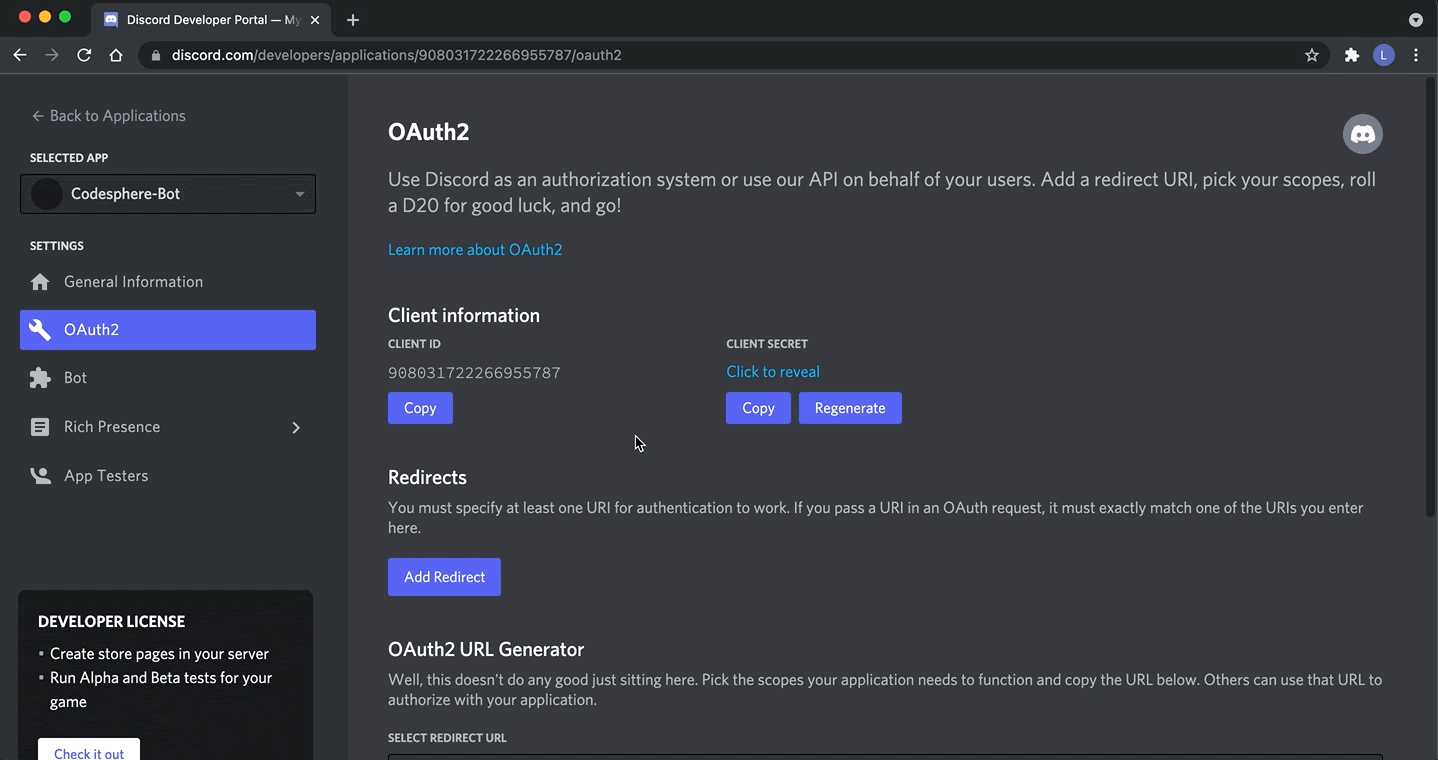Click the OAuth2 wrench icon in sidebar
Screen dimensions: 1438x760
[x=40, y=329]
